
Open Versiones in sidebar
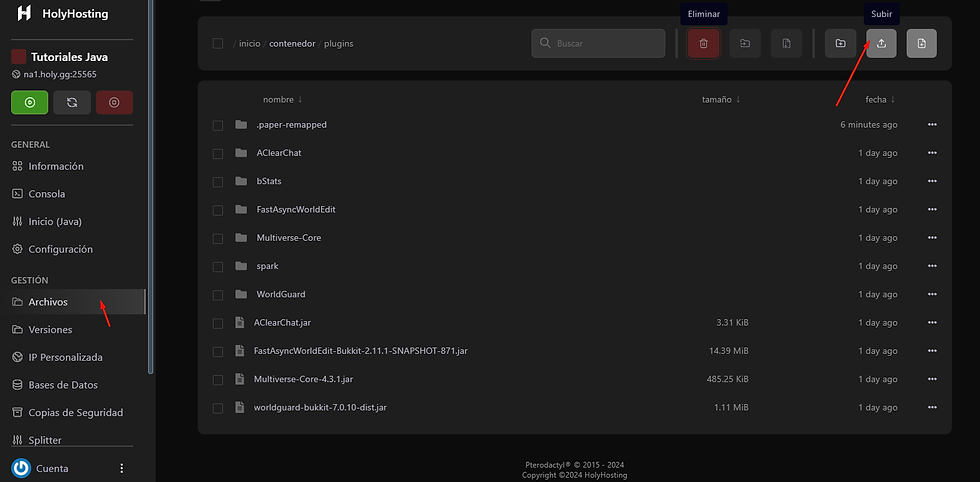[x=50, y=329]
